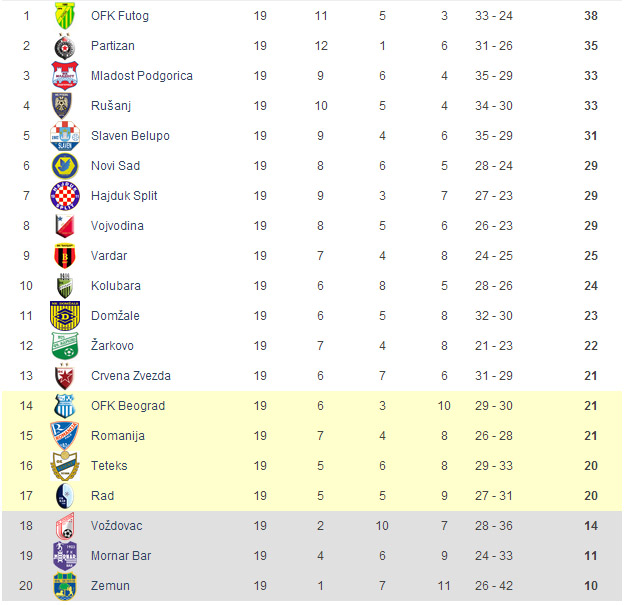
Task: Click the Crvena Zvezda star crest
Action: point(65,376)
